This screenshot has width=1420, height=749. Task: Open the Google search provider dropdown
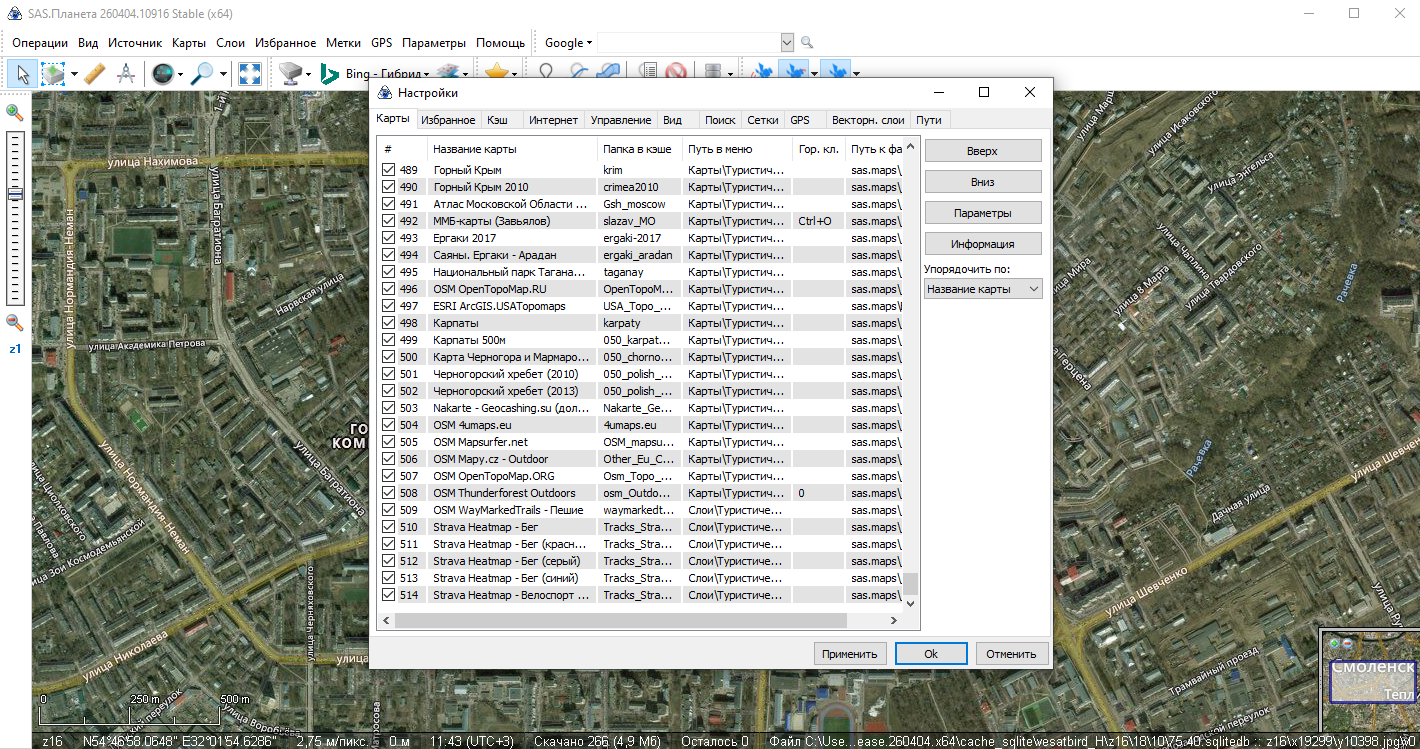pyautogui.click(x=568, y=43)
